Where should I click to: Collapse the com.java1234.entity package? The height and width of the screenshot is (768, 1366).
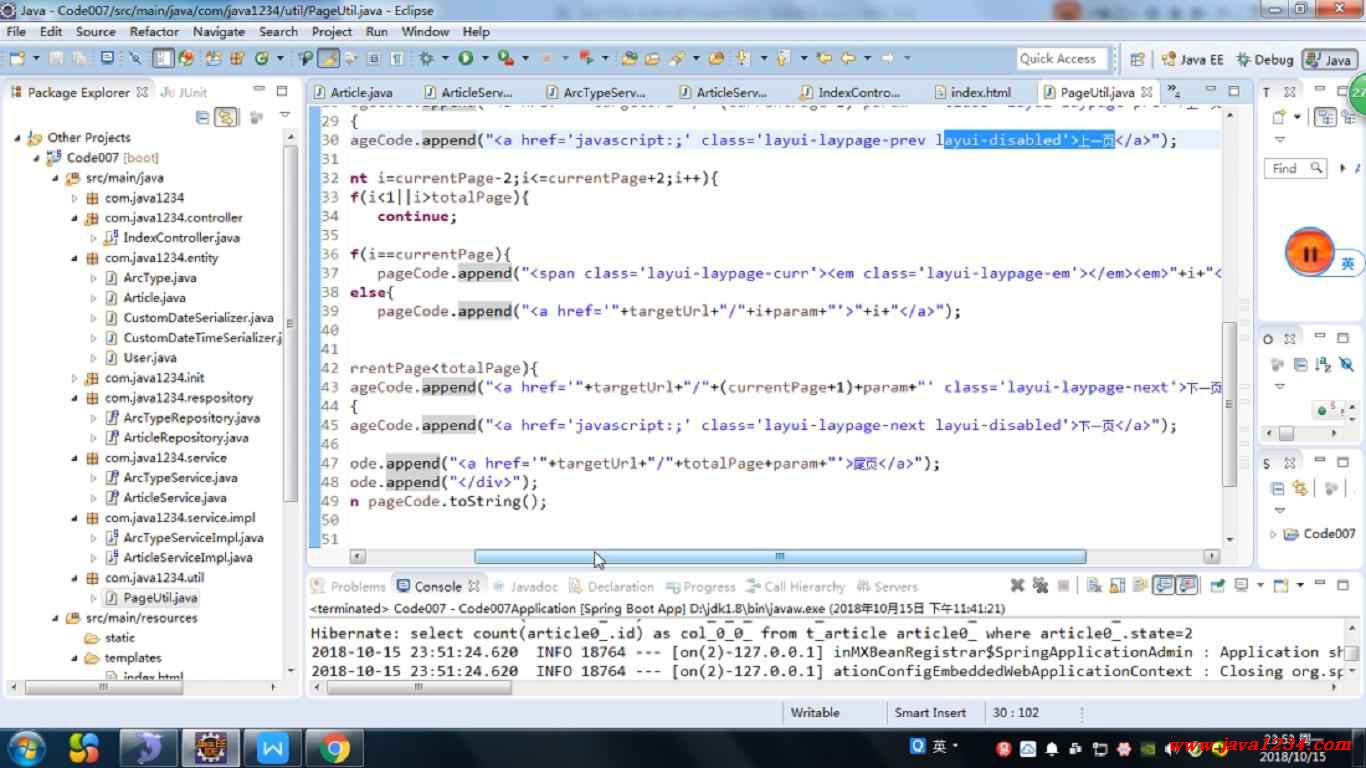[x=75, y=258]
